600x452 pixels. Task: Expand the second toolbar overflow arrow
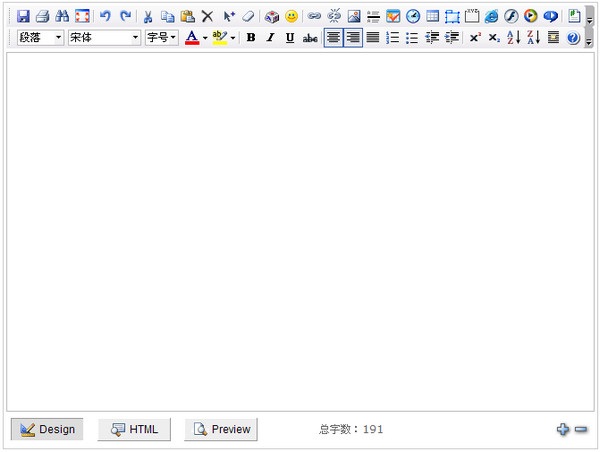pyautogui.click(x=590, y=38)
